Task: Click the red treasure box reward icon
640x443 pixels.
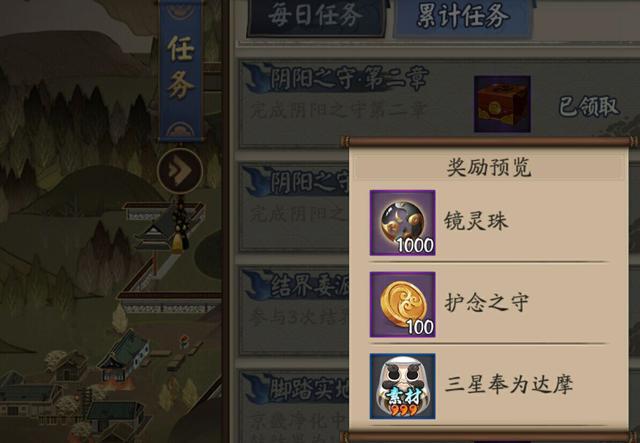Action: click(502, 104)
